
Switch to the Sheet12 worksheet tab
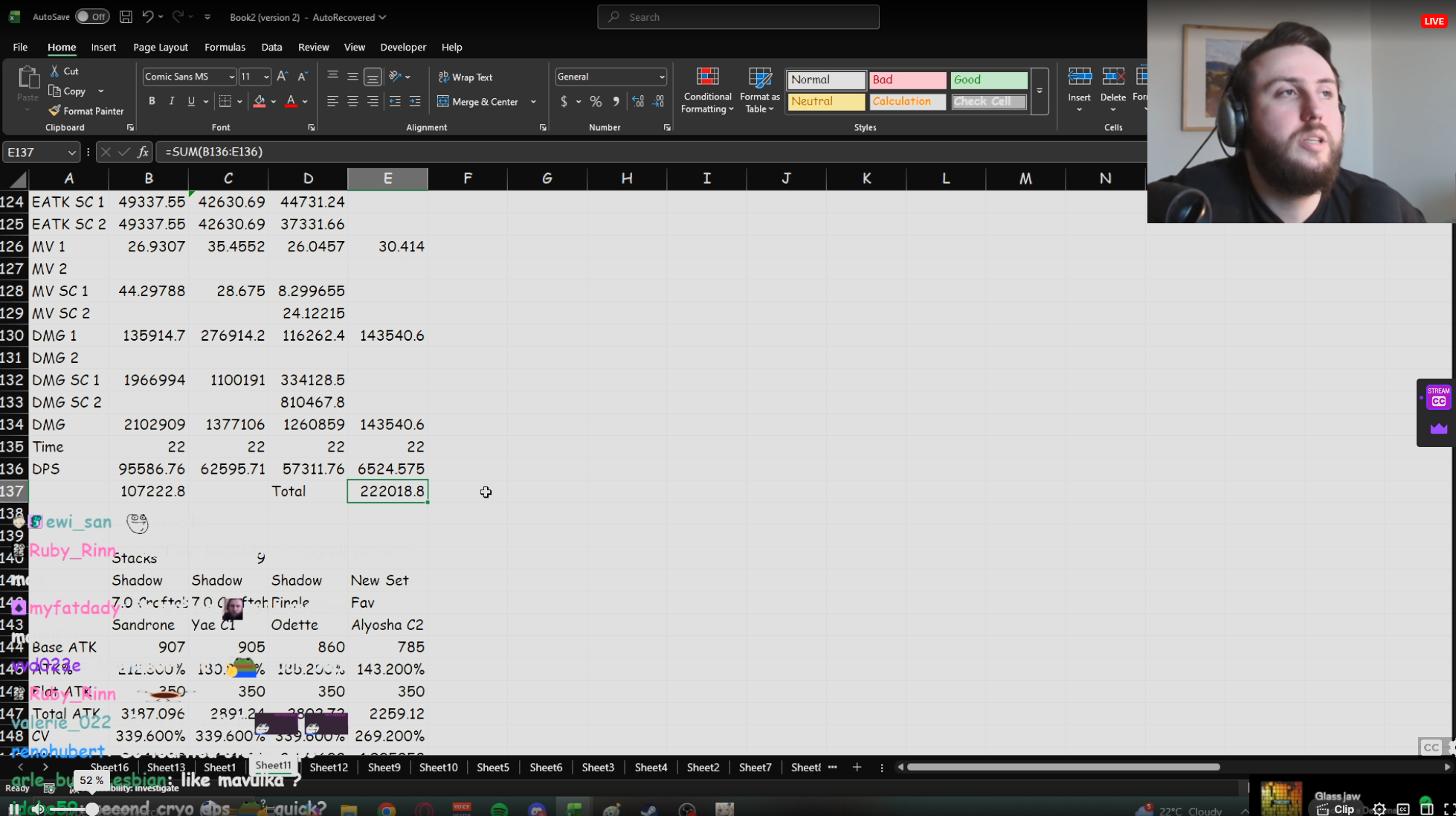click(329, 767)
